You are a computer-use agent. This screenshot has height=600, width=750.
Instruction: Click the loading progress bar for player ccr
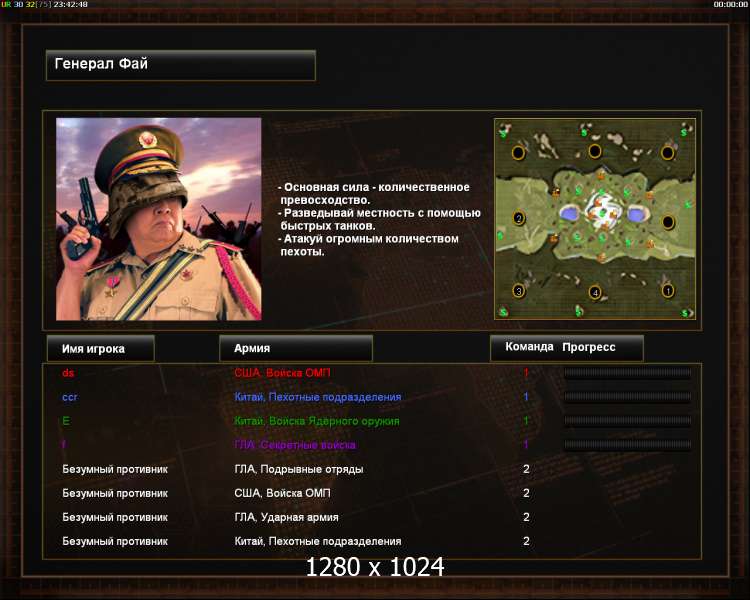click(x=628, y=397)
